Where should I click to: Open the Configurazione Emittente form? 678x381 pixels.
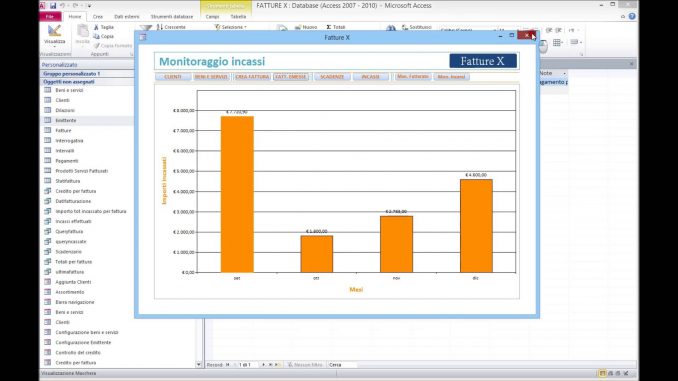83,343
